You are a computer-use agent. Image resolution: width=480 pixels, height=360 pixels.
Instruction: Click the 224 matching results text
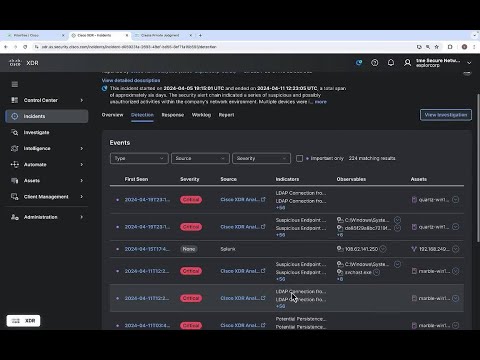[x=372, y=158]
